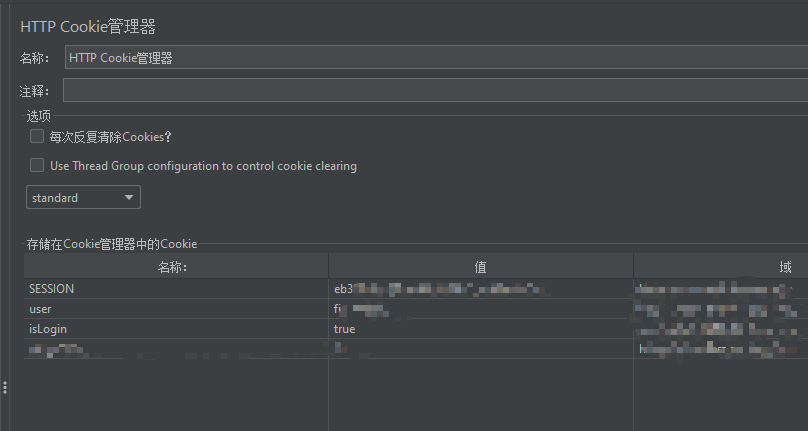Select the SESSION cookie row
The height and width of the screenshot is (431, 808).
416,289
